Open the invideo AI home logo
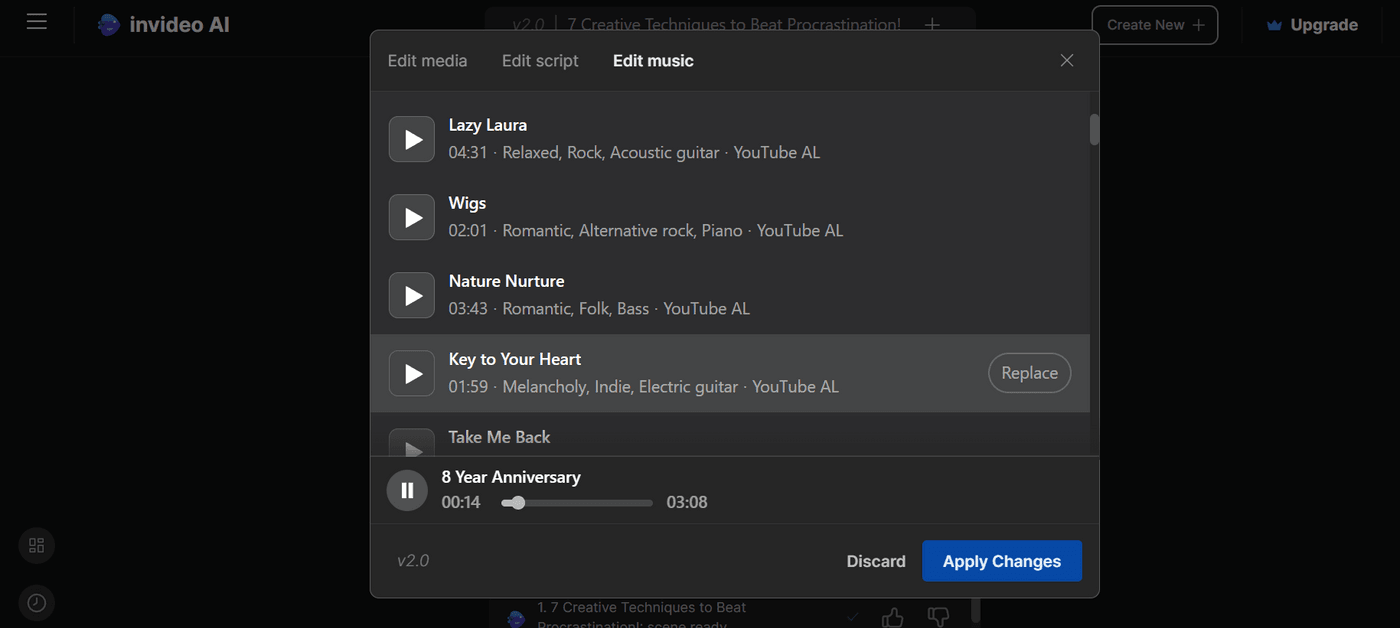 tap(163, 24)
